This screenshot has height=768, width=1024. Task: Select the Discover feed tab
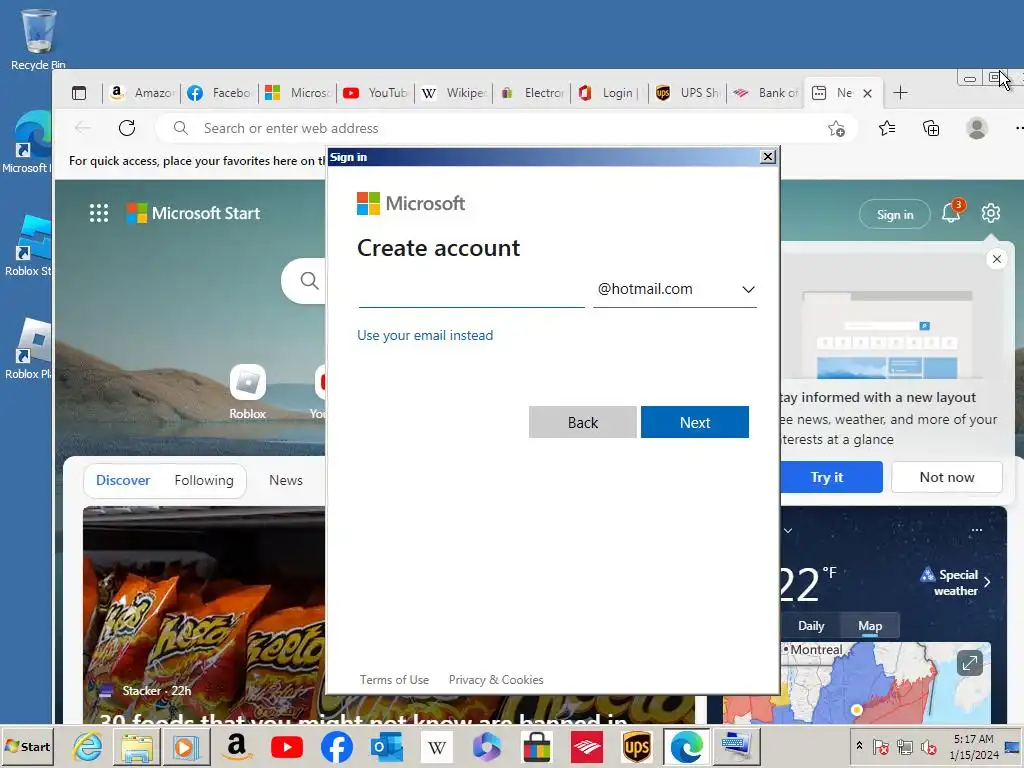(123, 481)
